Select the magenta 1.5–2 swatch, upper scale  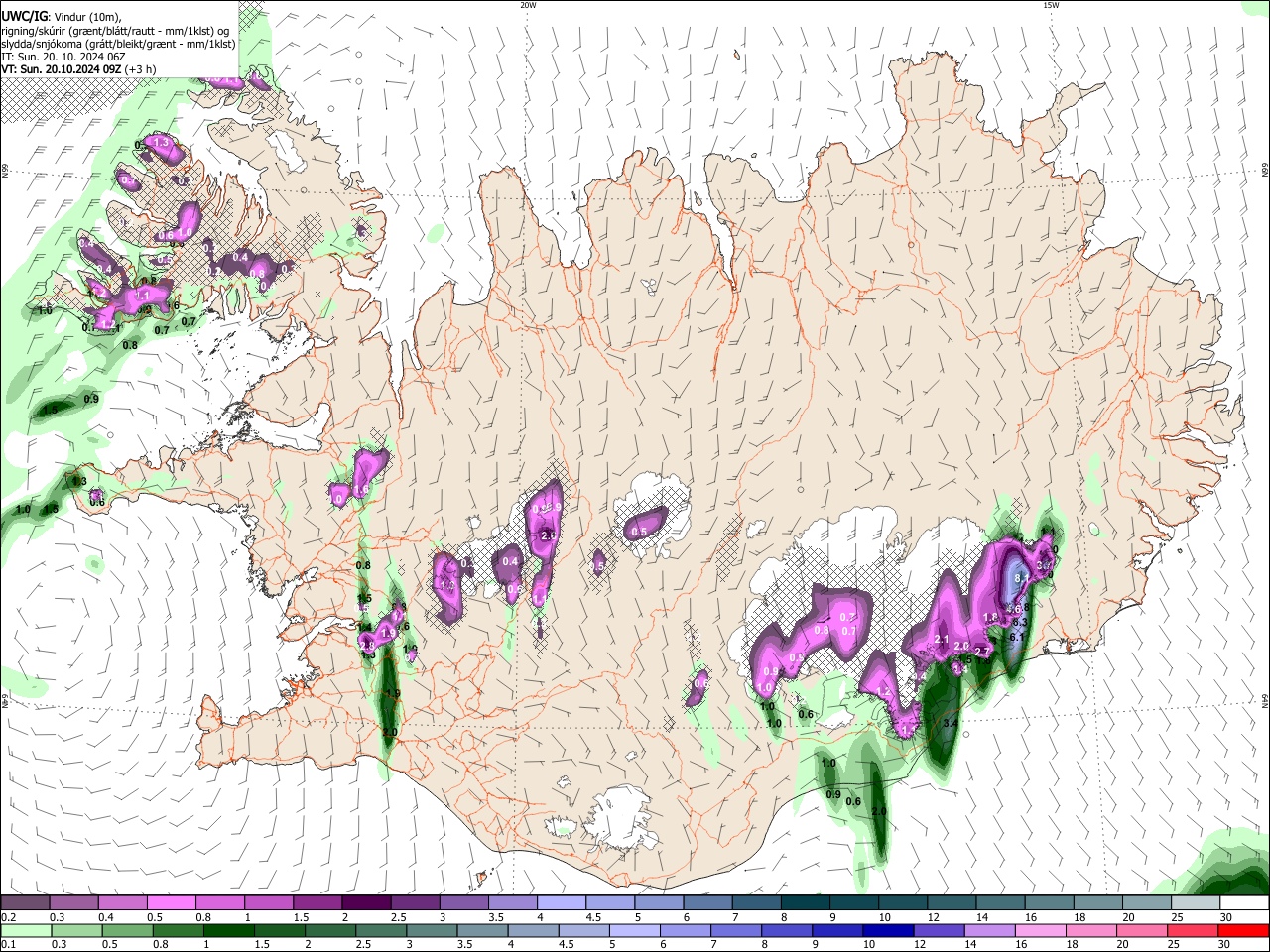click(x=317, y=902)
